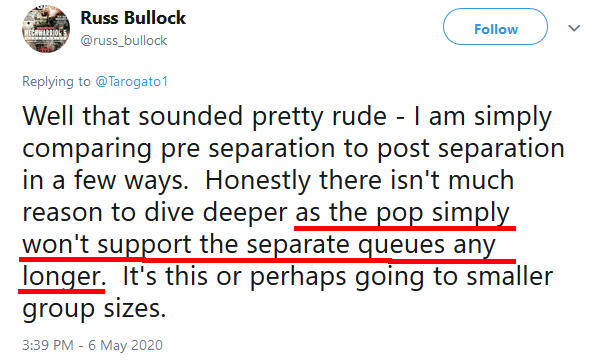Click 'in a few ways.' in the tweet

pos(105,181)
